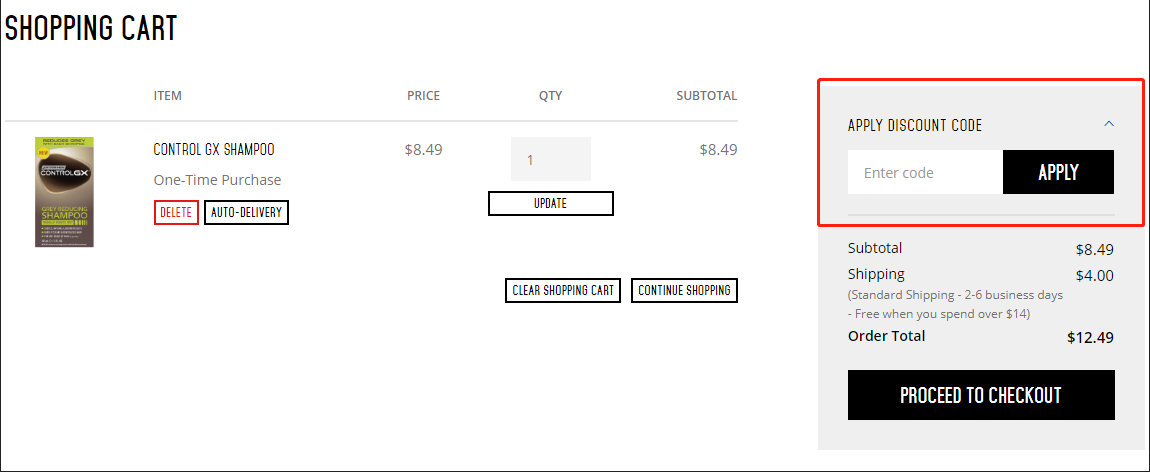Collapse the Apply Discount Code chevron
The width and height of the screenshot is (1150, 472).
[1108, 124]
